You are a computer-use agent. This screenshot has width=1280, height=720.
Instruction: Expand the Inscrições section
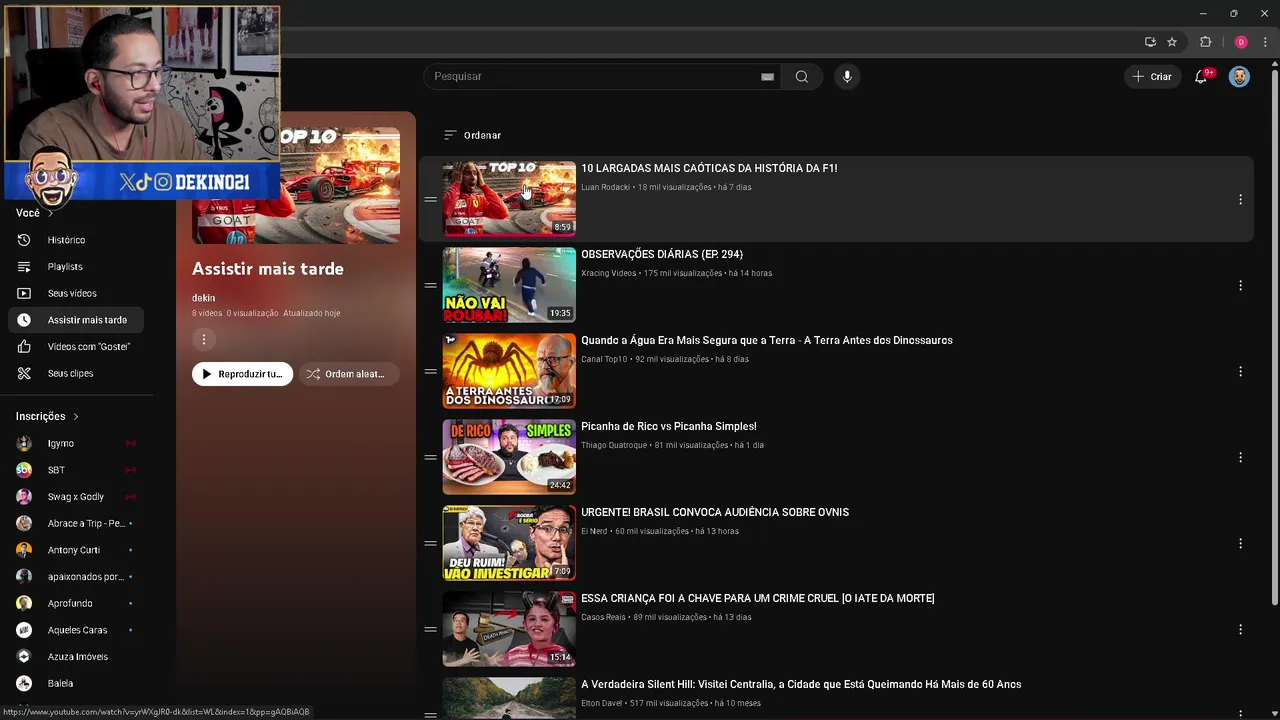tap(47, 416)
